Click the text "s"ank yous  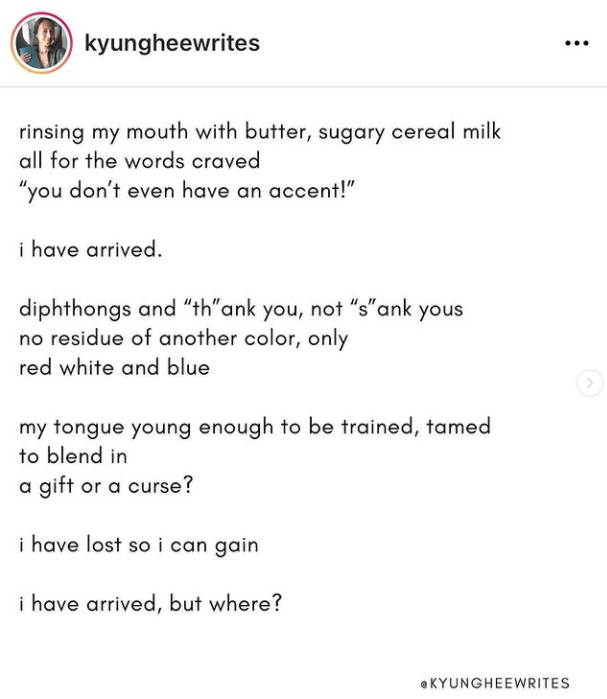pos(405,309)
